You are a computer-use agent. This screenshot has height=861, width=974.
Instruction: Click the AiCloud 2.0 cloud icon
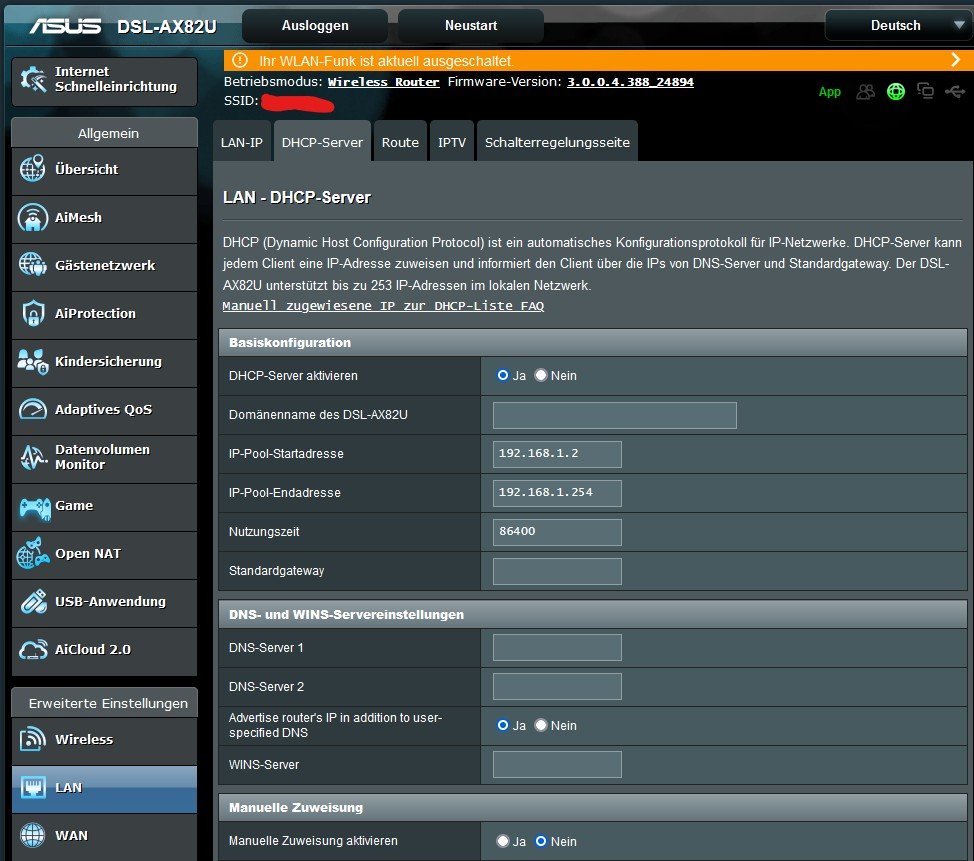point(32,649)
